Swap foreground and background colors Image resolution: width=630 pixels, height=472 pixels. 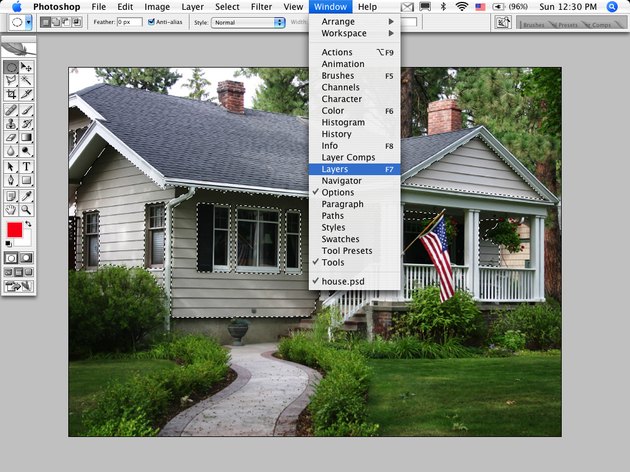[28, 224]
